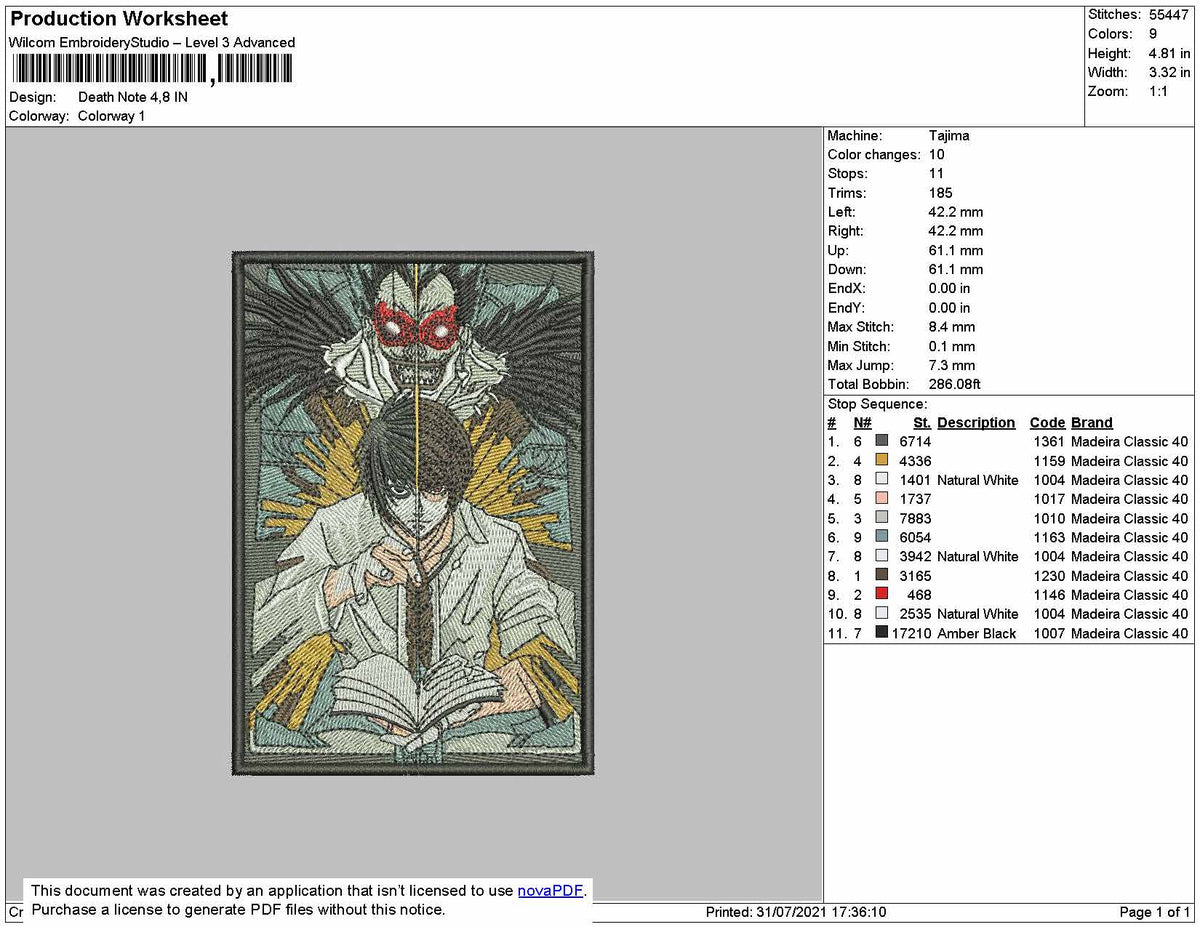1200x927 pixels.
Task: Click the Description column header
Action: click(x=975, y=422)
